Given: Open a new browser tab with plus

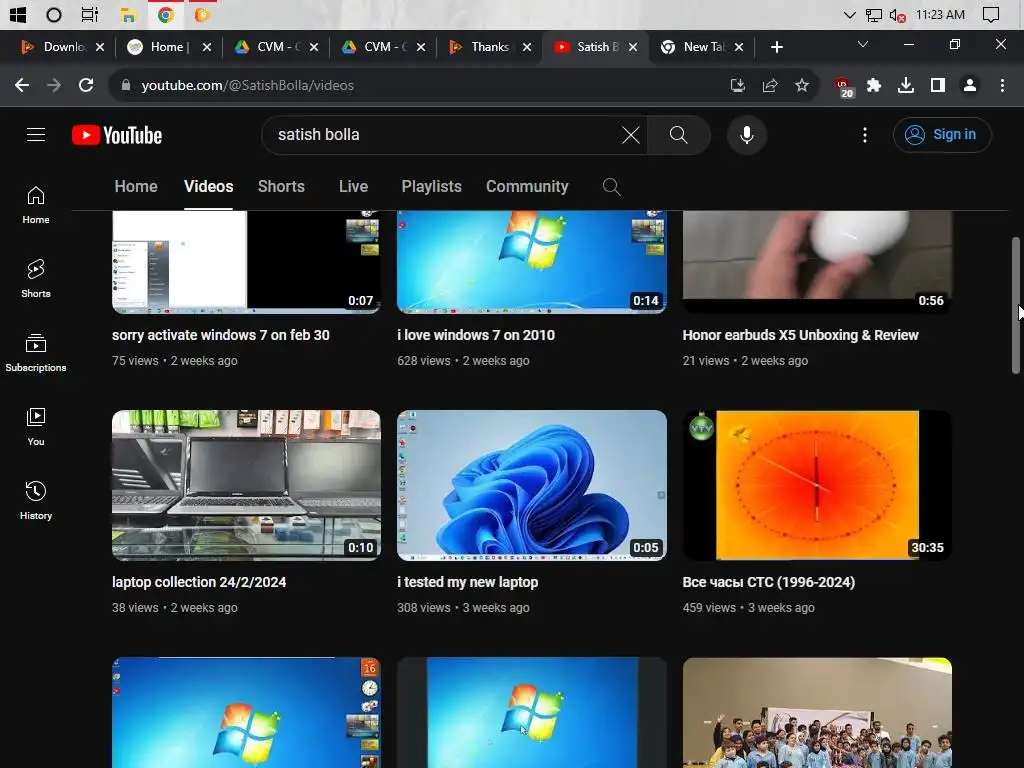Looking at the screenshot, I should [x=776, y=47].
